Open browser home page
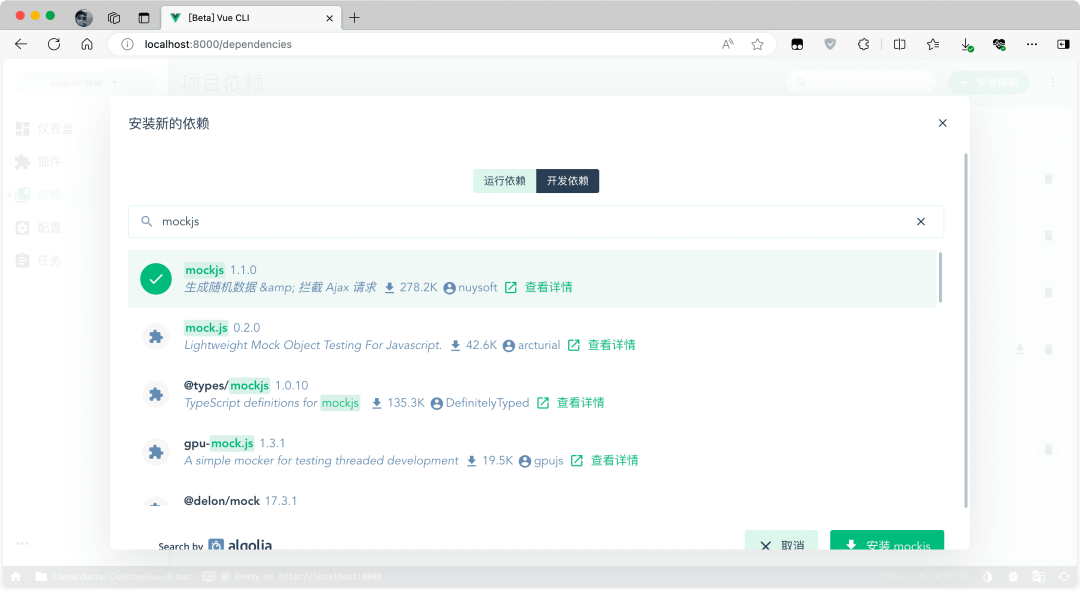 coord(87,44)
